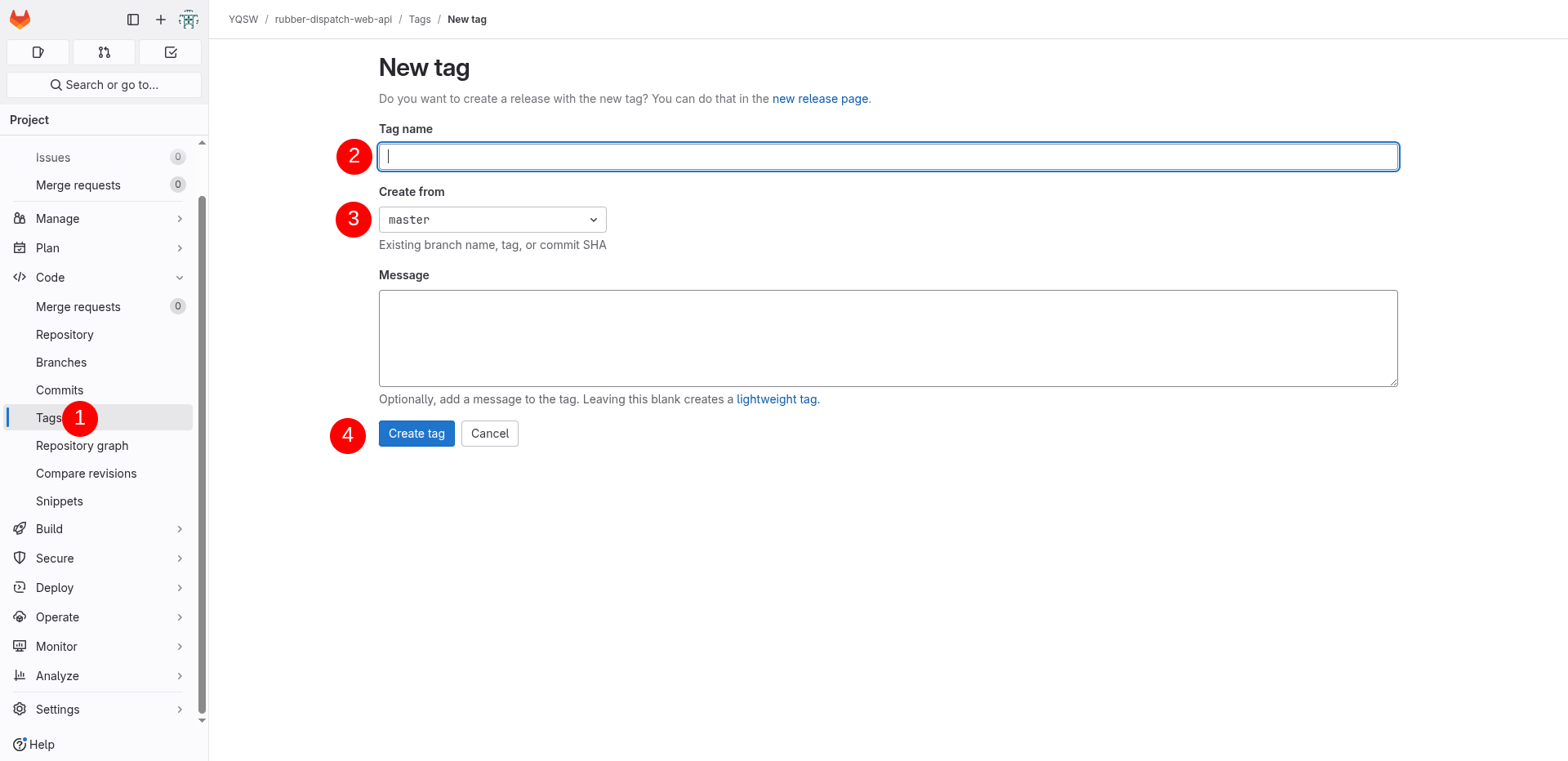Open pinned Merge requests item

99,185
